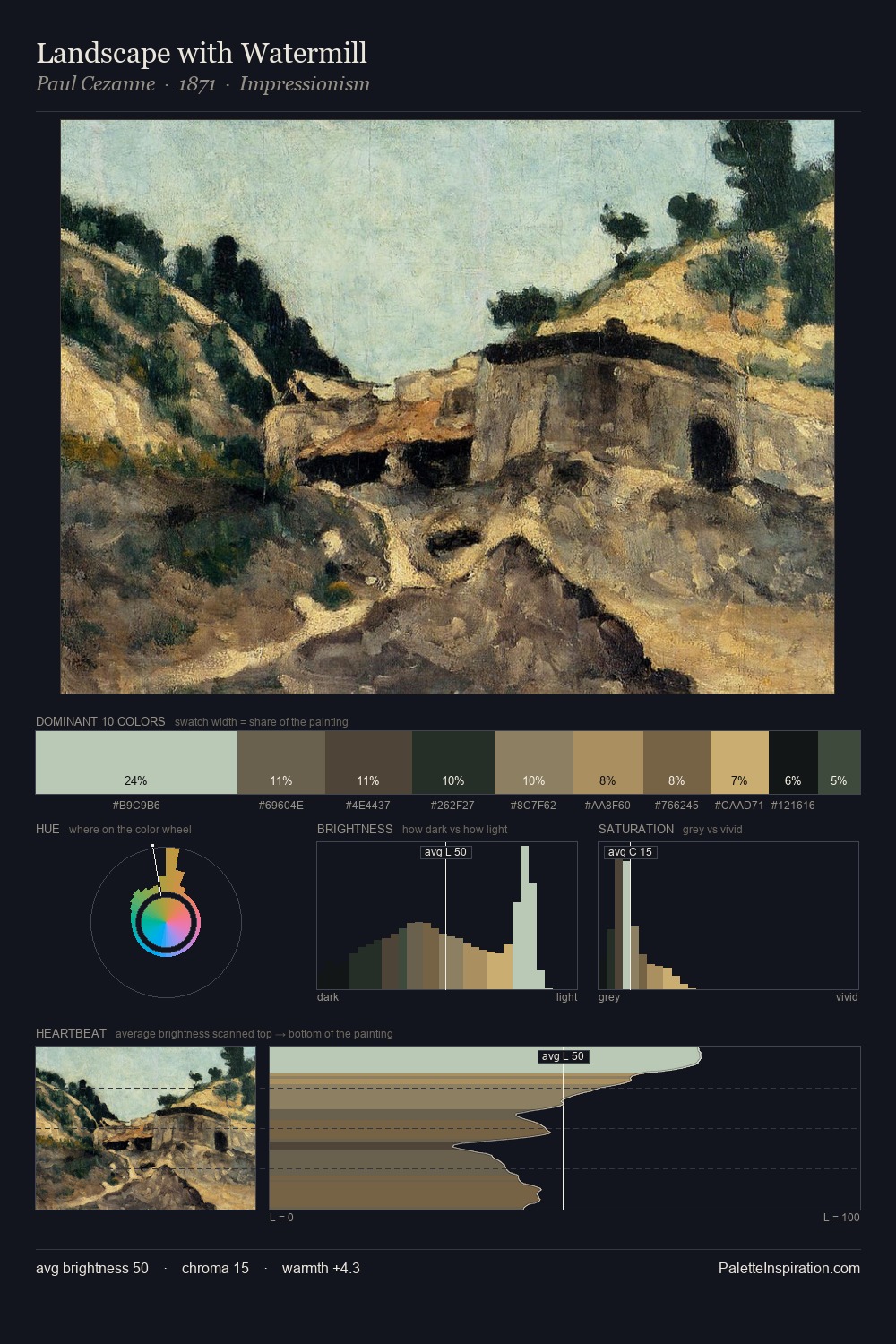896x1344 pixels.
Task: Open the PaletteInspiration.com link
Action: point(789,1268)
